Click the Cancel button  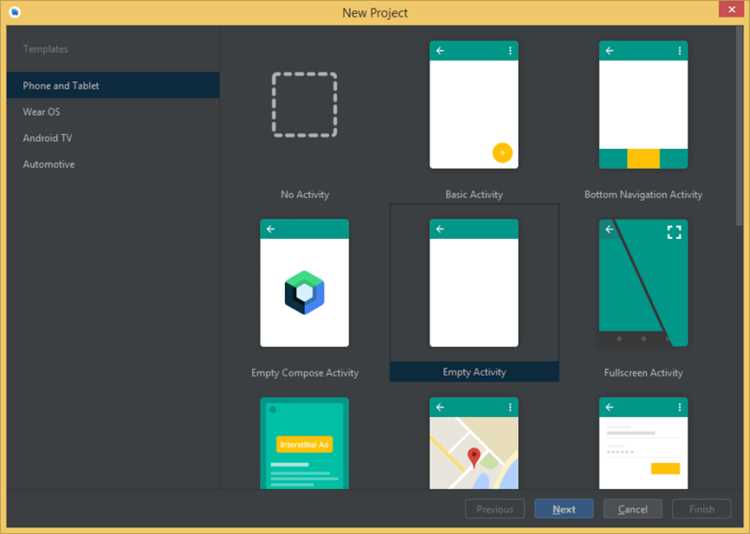[x=633, y=509]
